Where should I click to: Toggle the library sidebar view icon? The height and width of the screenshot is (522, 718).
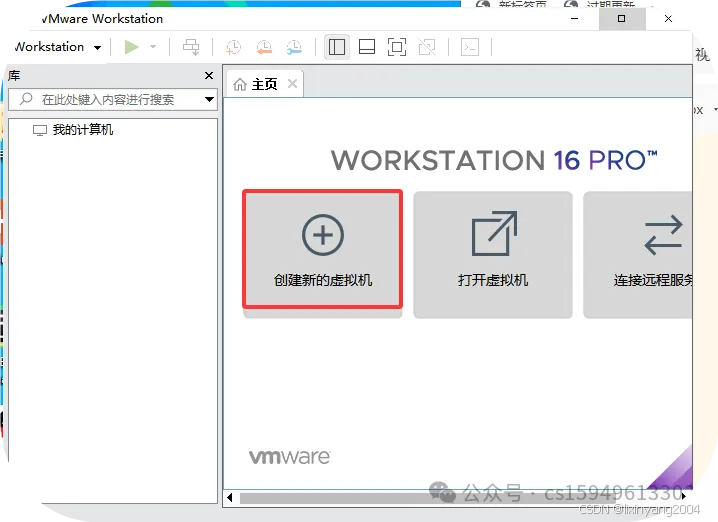(x=337, y=47)
